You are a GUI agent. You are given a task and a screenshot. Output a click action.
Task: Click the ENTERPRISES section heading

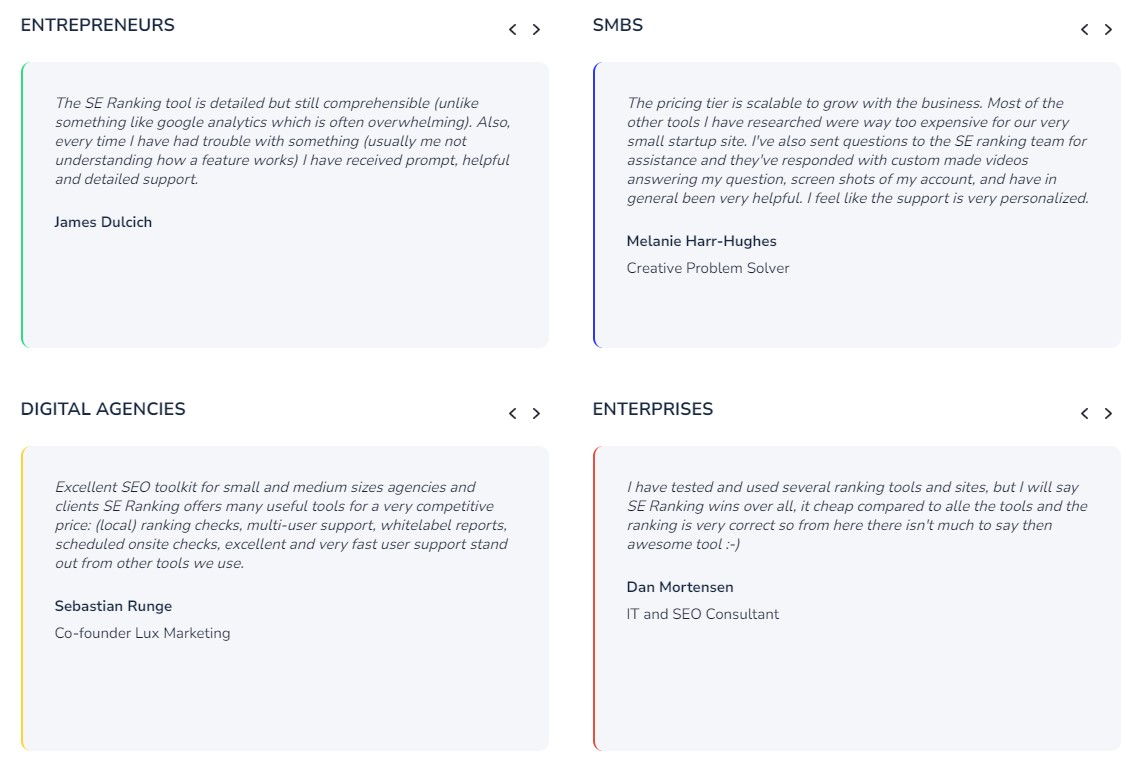point(653,409)
